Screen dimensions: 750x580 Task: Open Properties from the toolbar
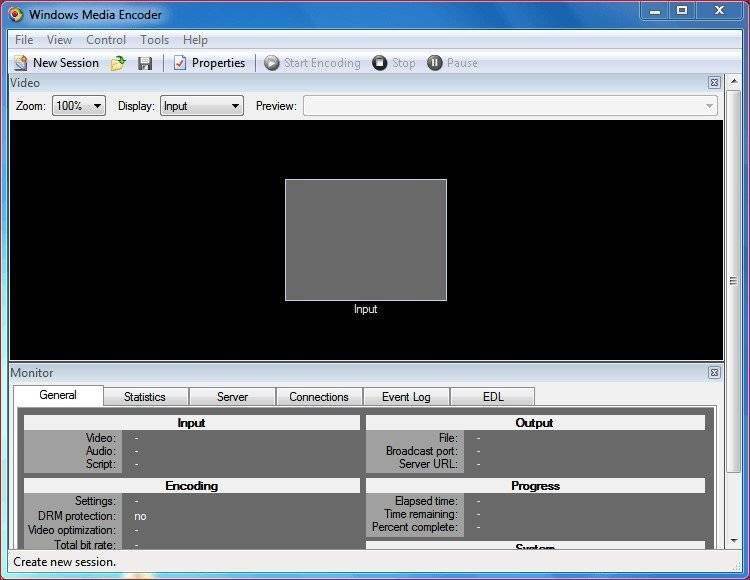(x=209, y=63)
